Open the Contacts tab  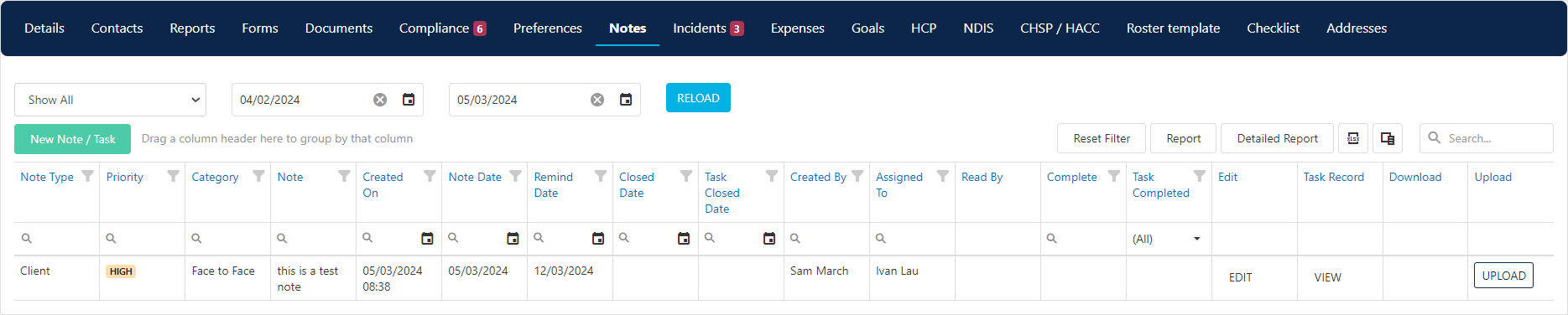(117, 28)
